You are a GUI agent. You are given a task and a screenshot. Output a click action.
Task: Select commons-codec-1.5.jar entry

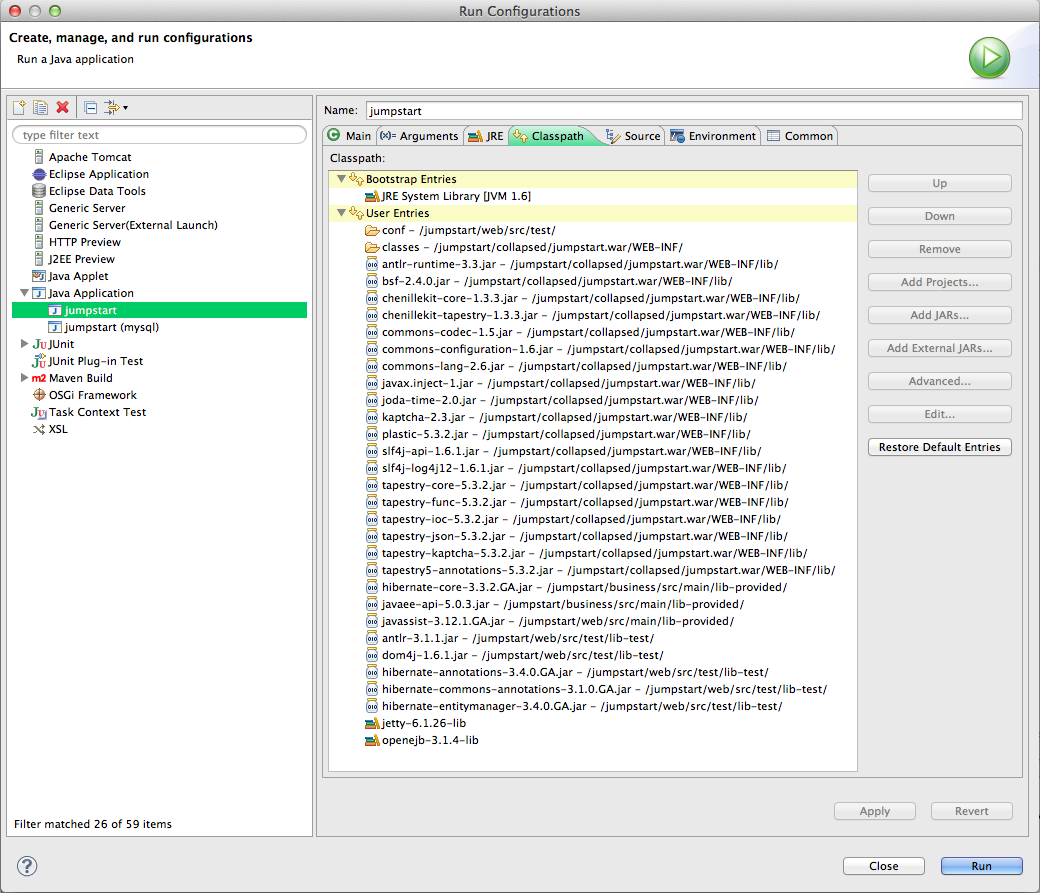[580, 332]
